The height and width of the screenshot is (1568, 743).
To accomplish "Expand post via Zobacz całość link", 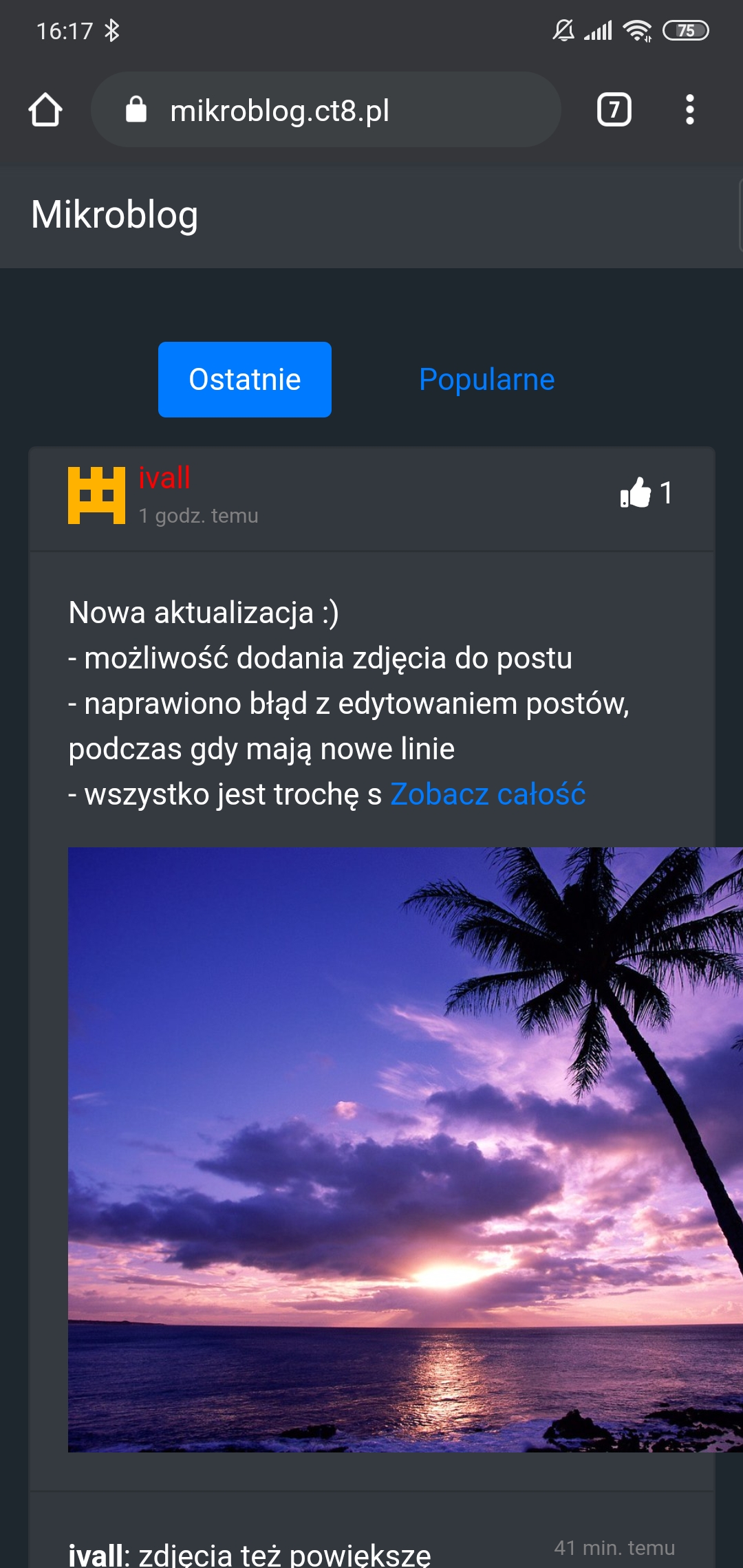I will [488, 794].
